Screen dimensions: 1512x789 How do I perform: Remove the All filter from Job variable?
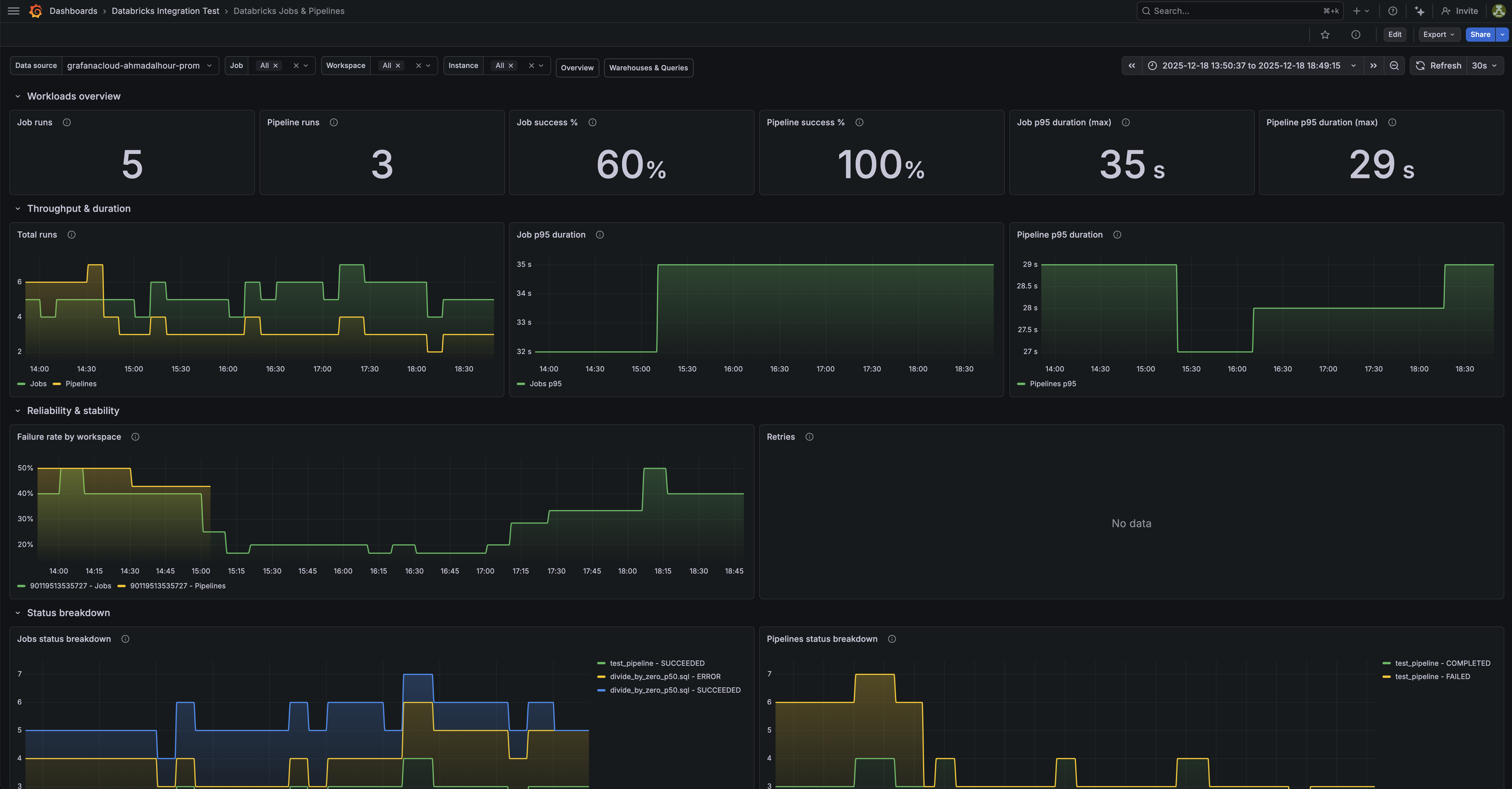tap(275, 66)
